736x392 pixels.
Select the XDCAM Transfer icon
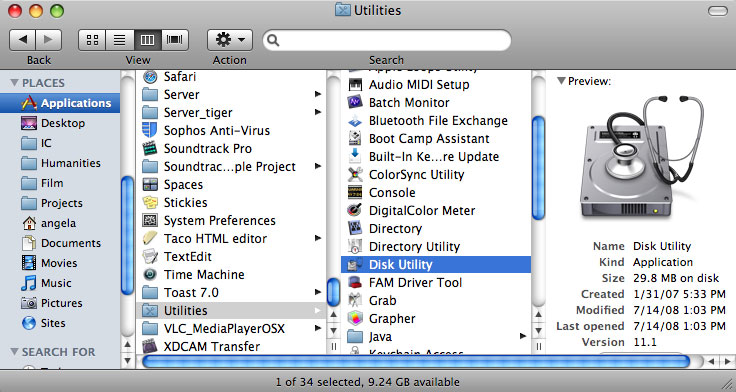pos(150,346)
